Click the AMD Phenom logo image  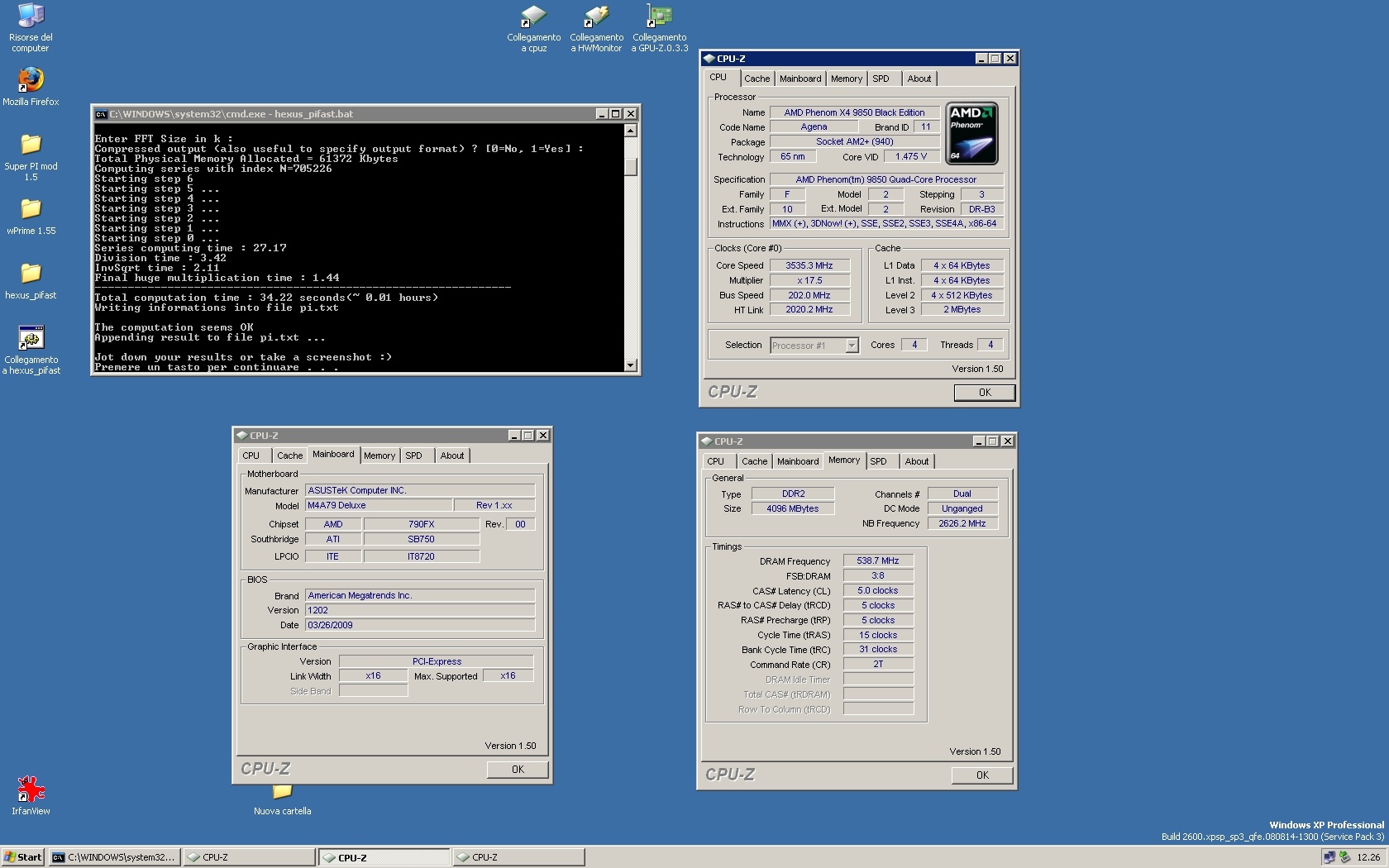click(971, 133)
